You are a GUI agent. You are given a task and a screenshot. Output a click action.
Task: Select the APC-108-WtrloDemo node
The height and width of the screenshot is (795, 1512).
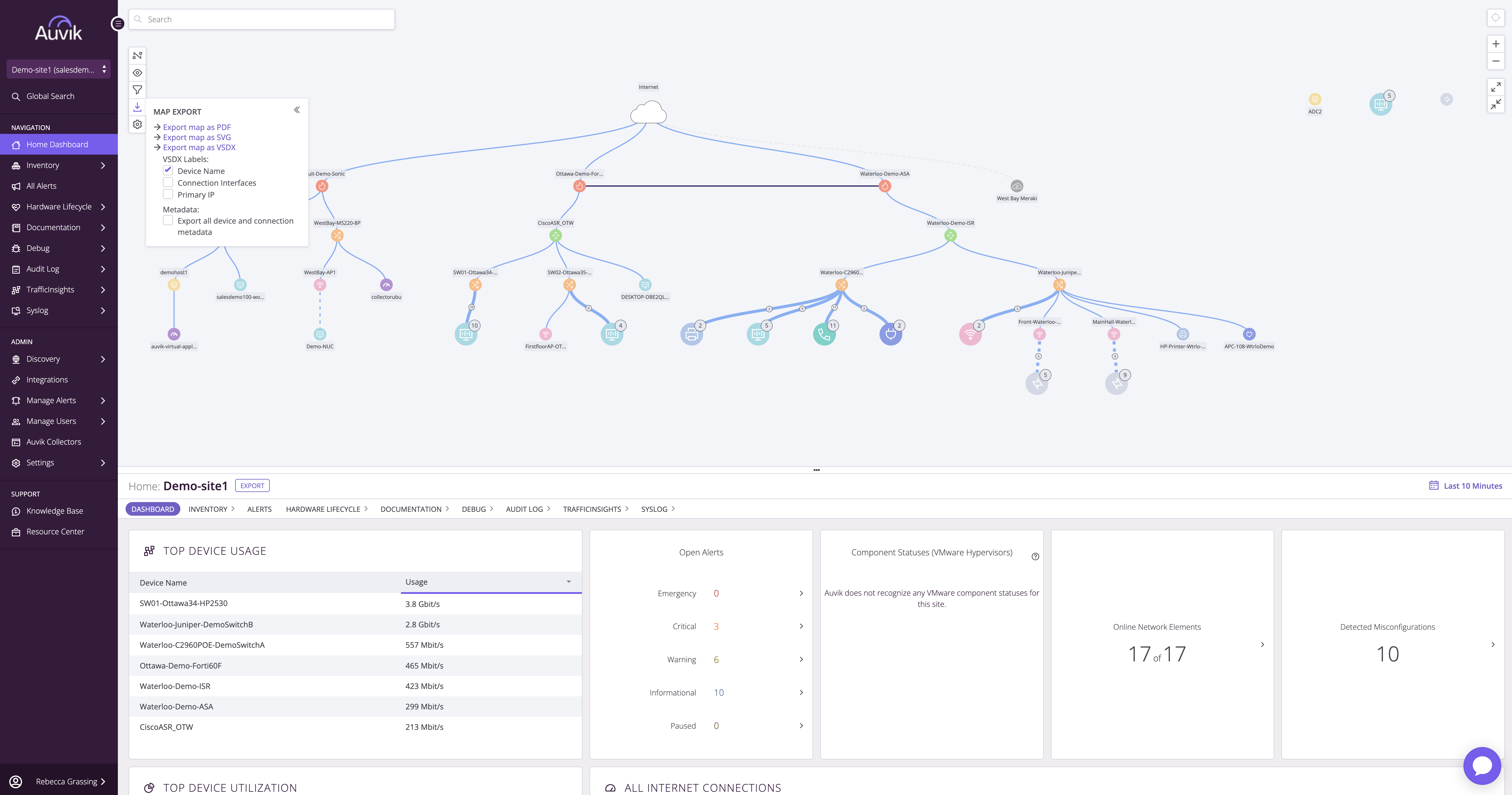coord(1249,334)
